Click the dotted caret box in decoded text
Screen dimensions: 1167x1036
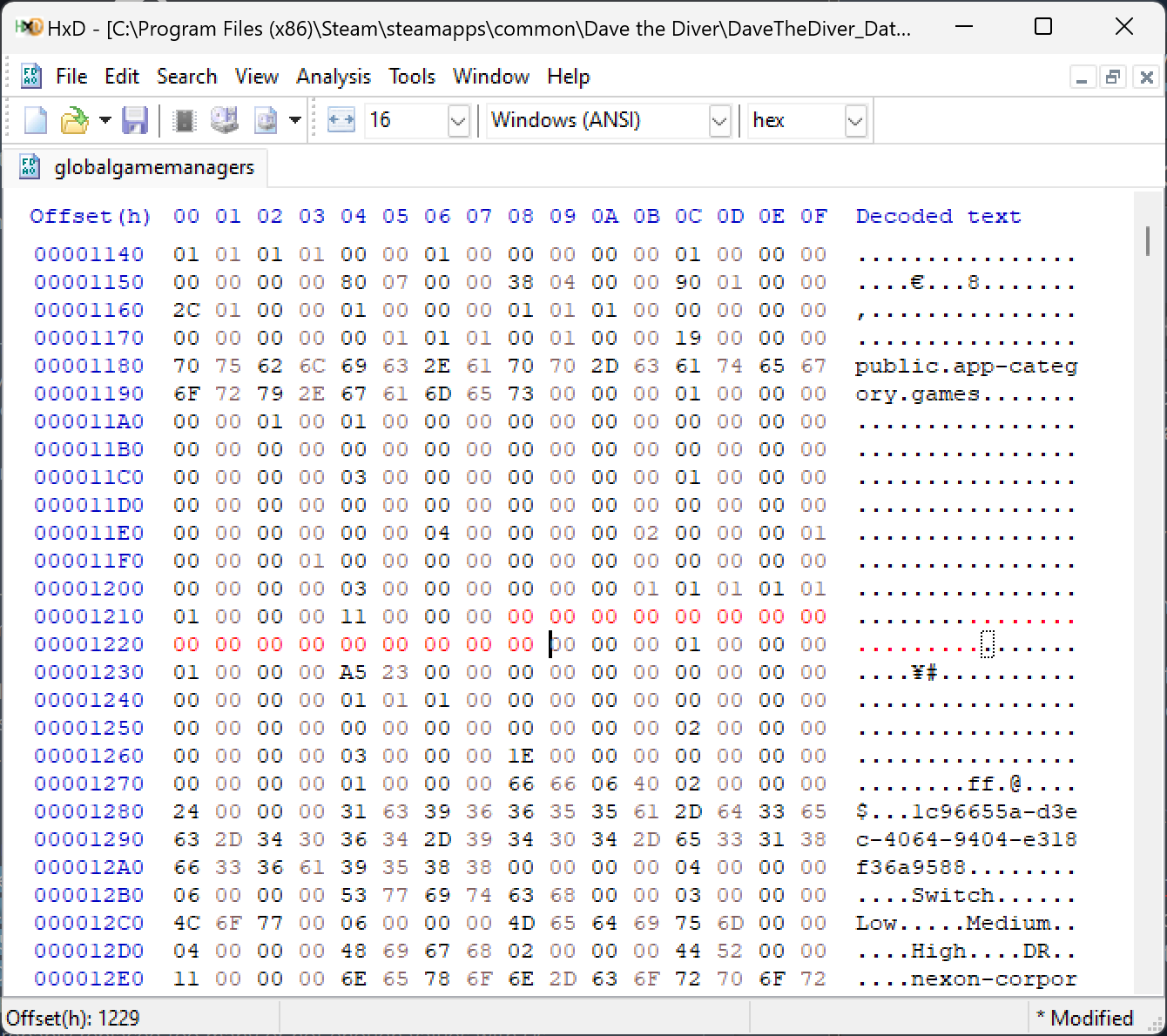988,644
